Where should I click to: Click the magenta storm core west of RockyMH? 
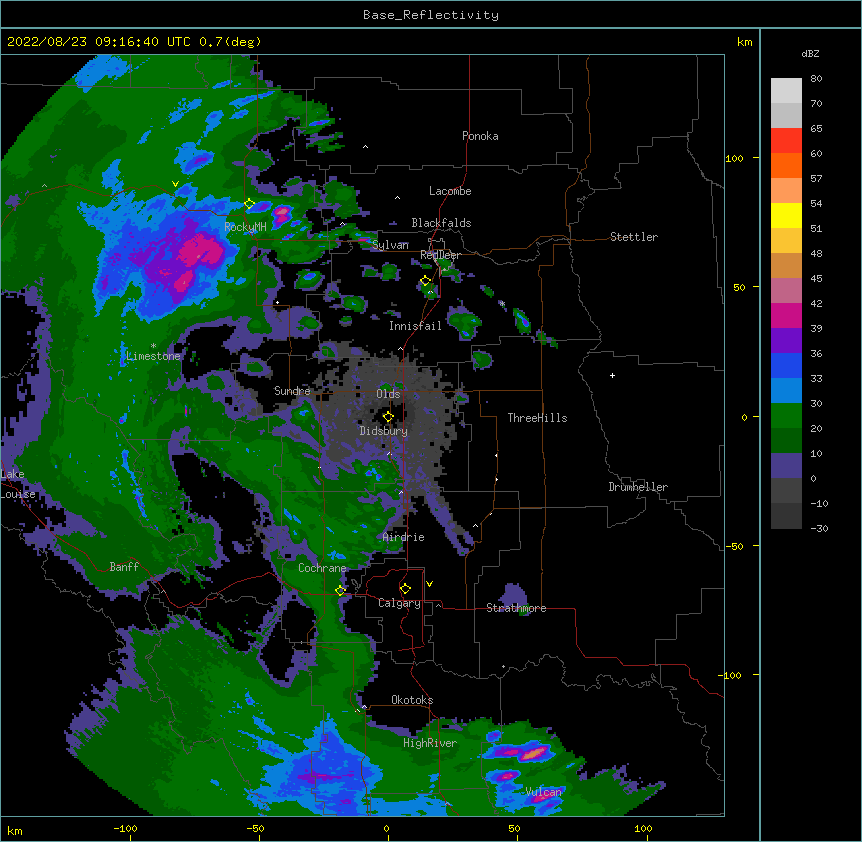201,252
